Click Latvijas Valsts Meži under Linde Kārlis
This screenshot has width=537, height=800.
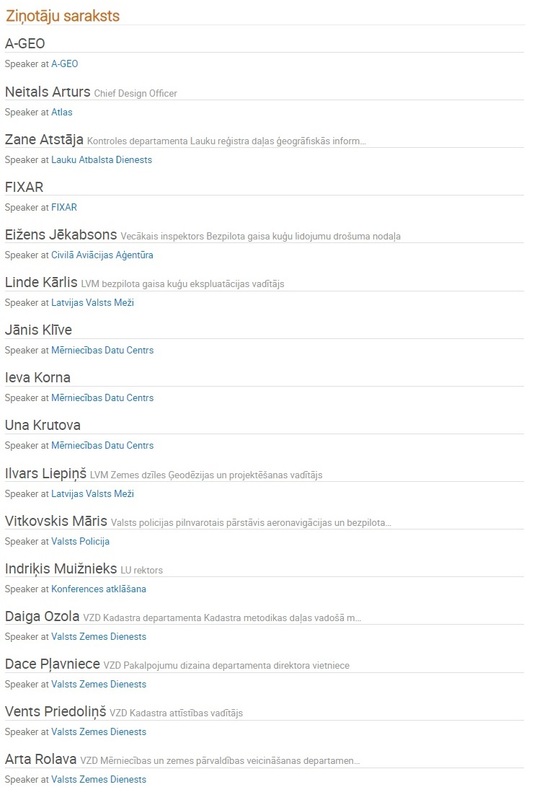point(92,303)
